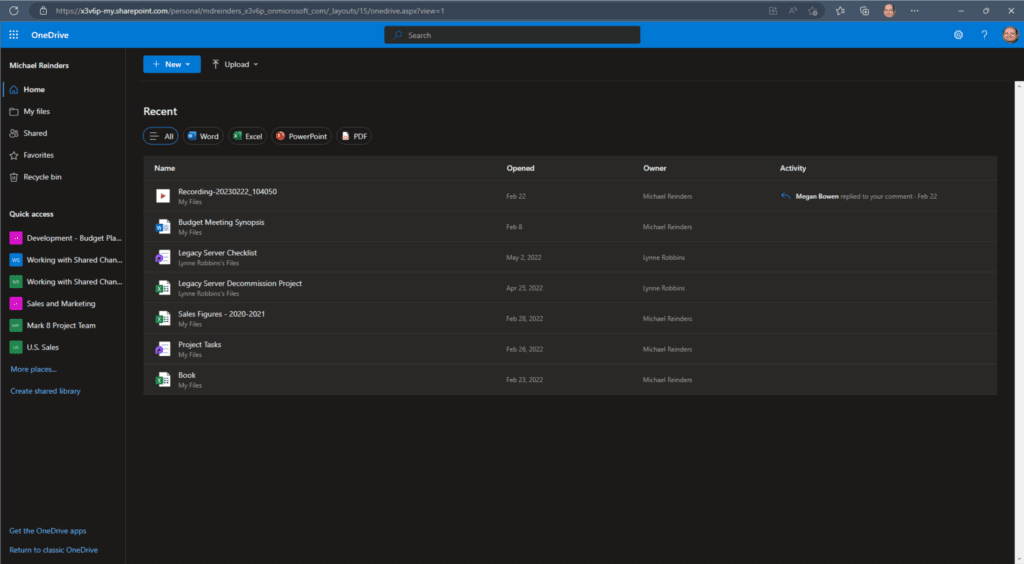Click the file icon for Legacy Server Checklist
The height and width of the screenshot is (564, 1024).
[163, 257]
